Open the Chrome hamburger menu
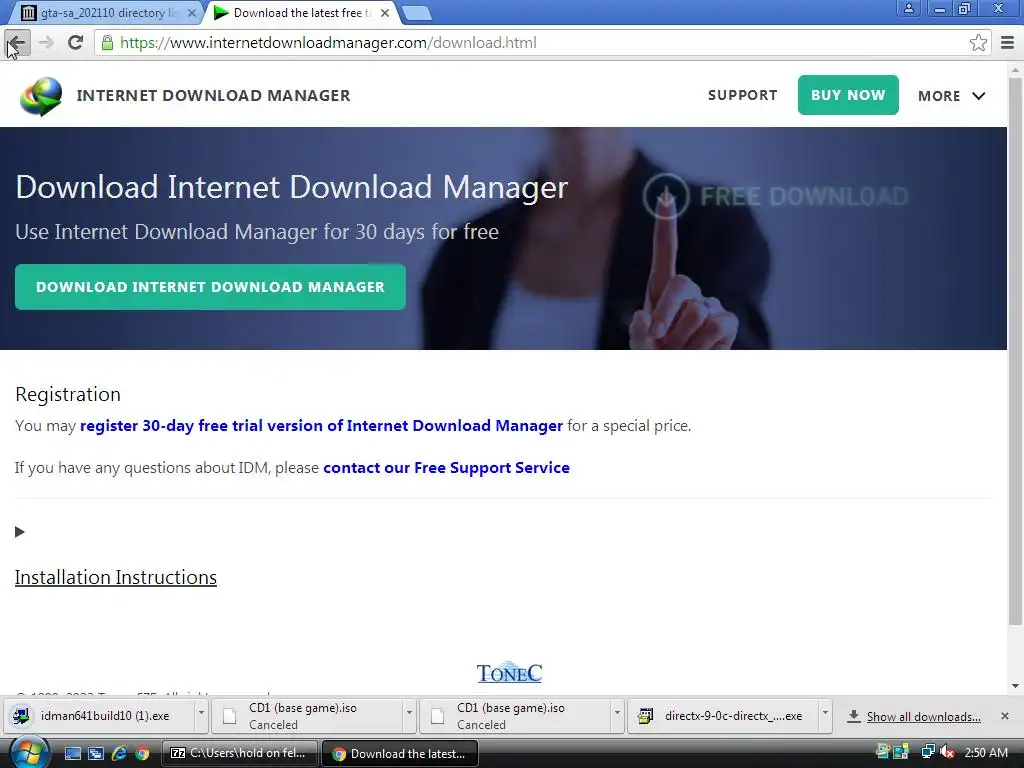 1007,43
